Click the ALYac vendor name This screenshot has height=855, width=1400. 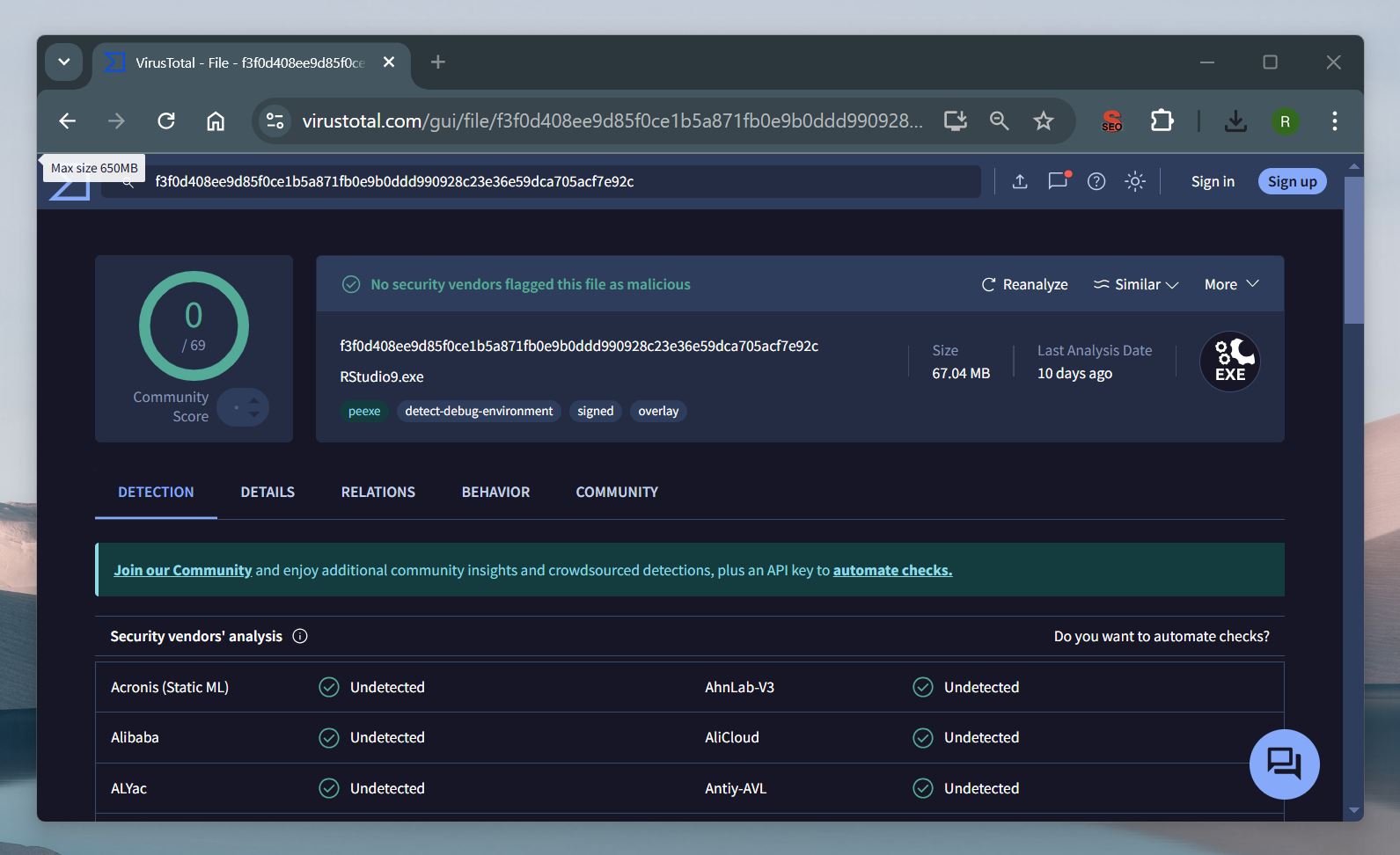pyautogui.click(x=128, y=788)
